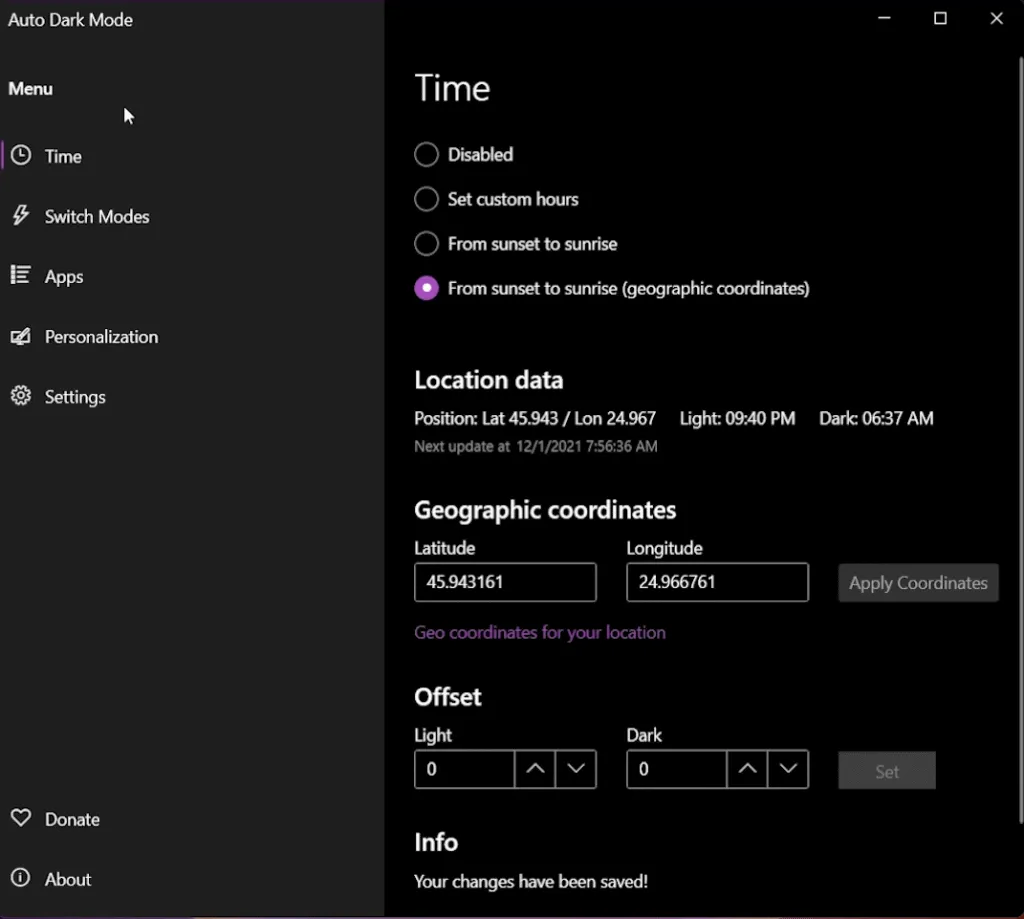This screenshot has height=919, width=1024.
Task: Click the Apps list icon
Action: point(20,276)
